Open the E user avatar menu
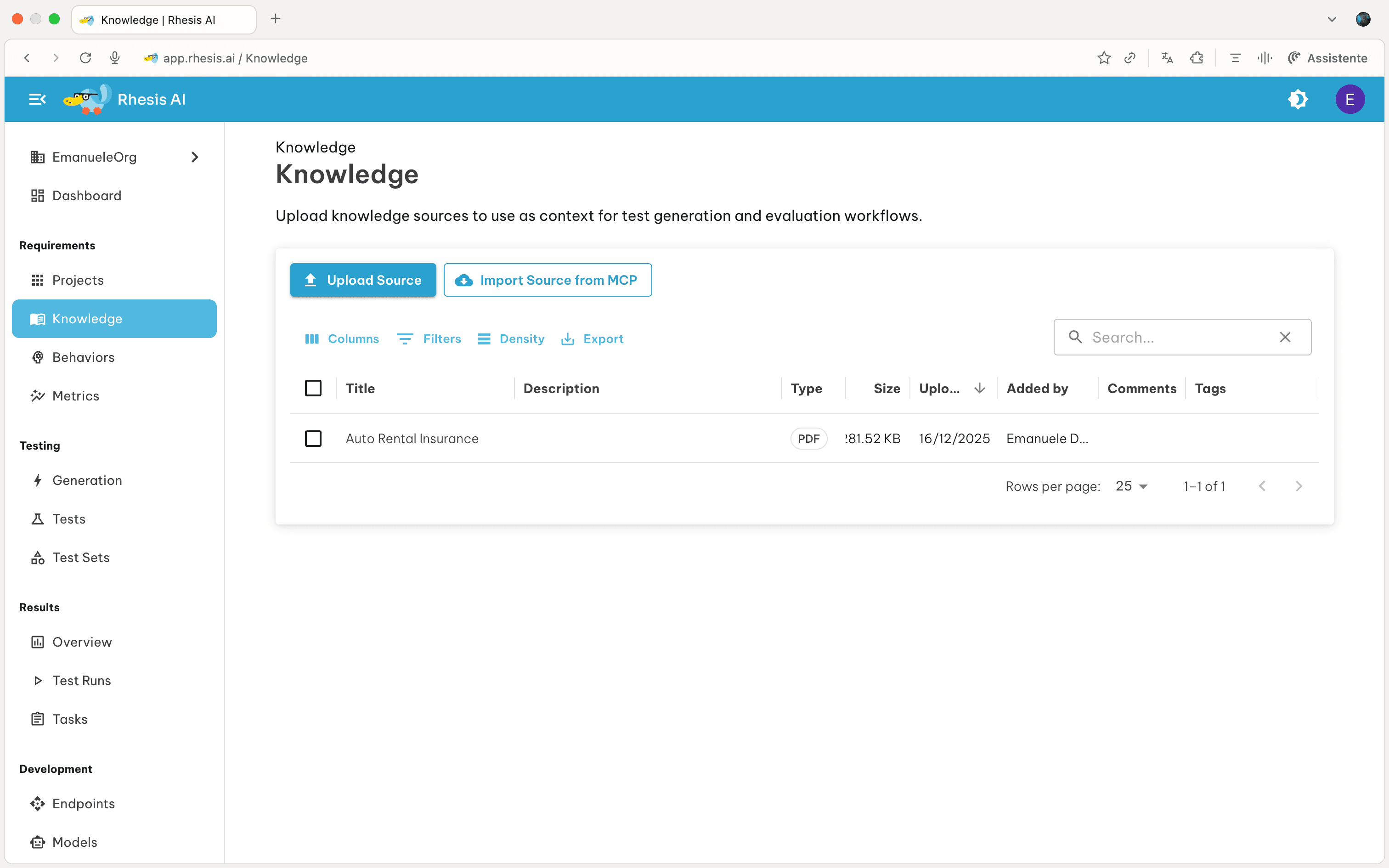 1350,99
